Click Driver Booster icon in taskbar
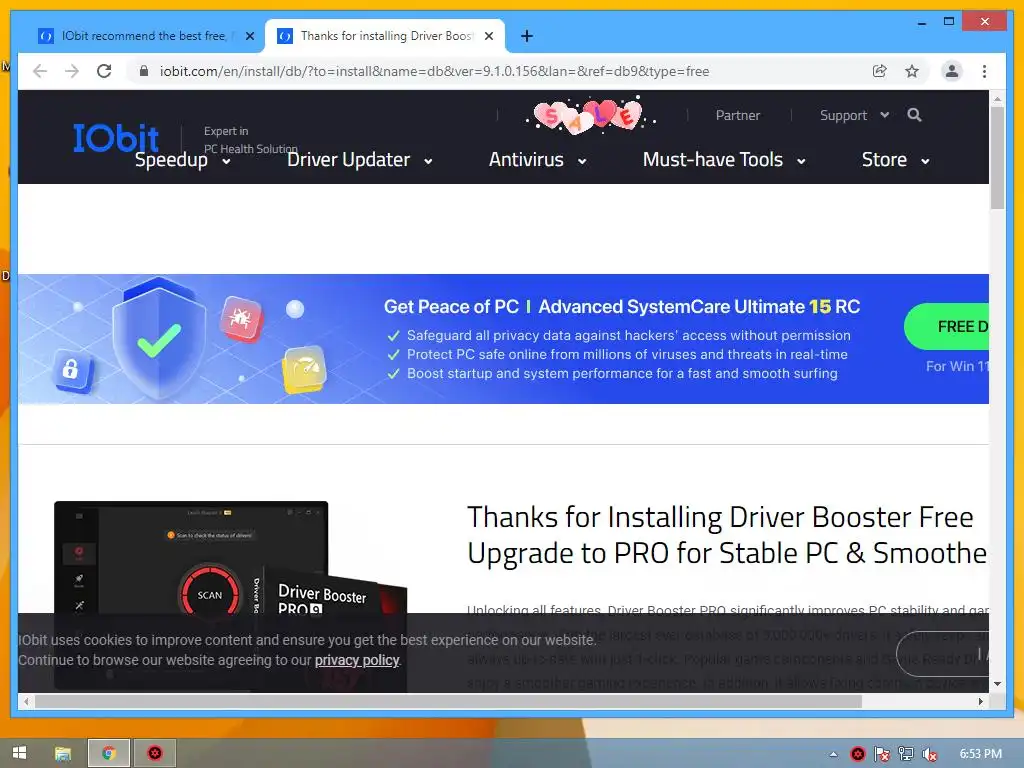Viewport: 1024px width, 768px height. coord(155,753)
